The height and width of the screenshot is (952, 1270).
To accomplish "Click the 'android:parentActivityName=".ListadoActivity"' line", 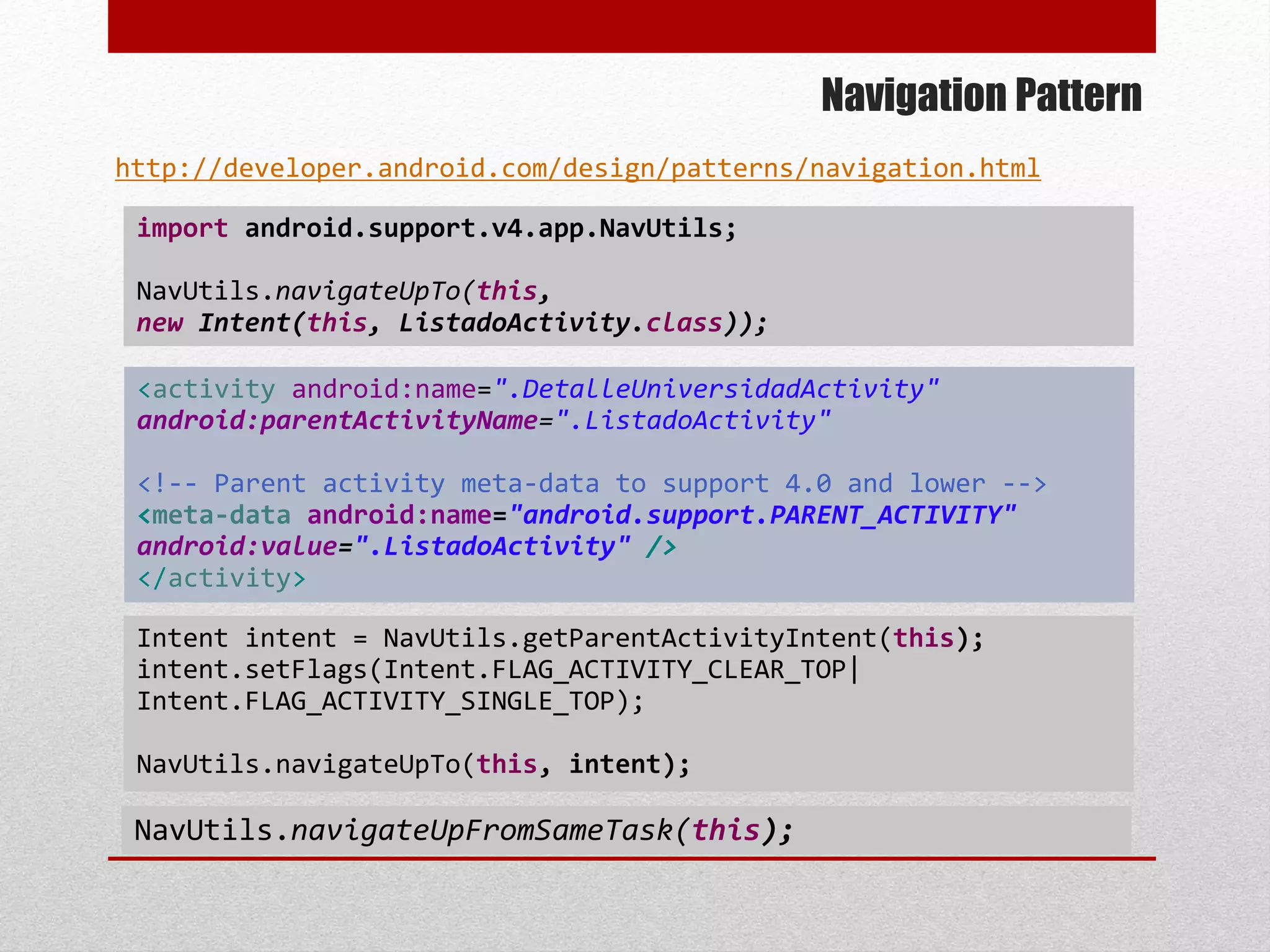I will [x=484, y=421].
